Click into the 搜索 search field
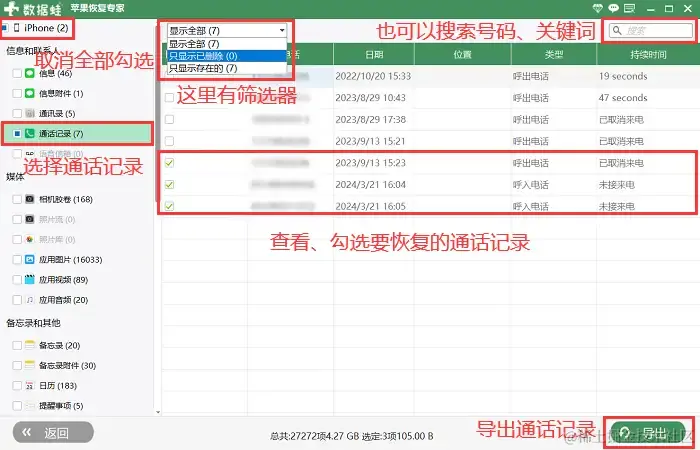 click(651, 30)
